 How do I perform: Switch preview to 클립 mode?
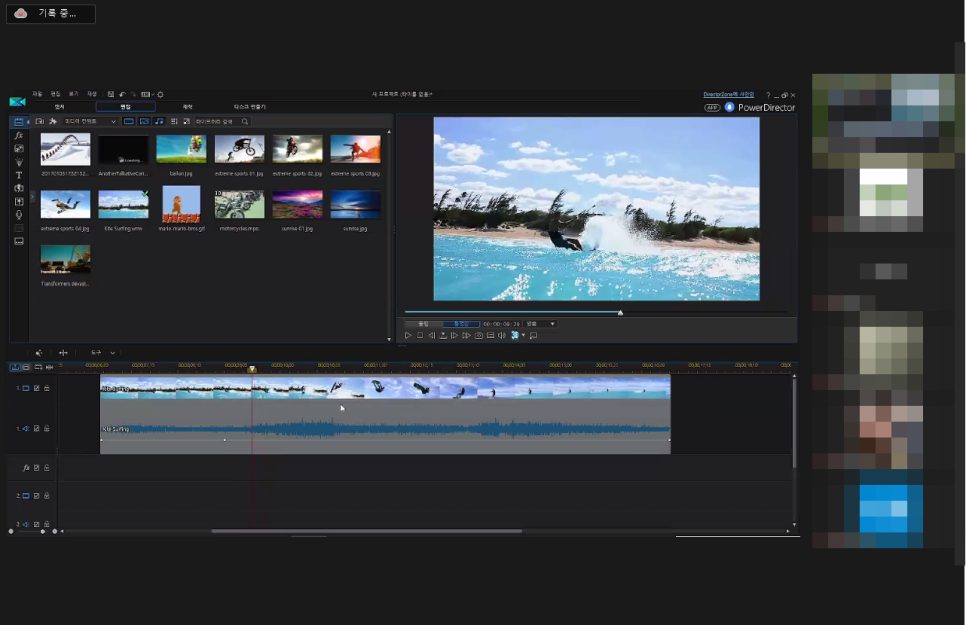coord(423,324)
